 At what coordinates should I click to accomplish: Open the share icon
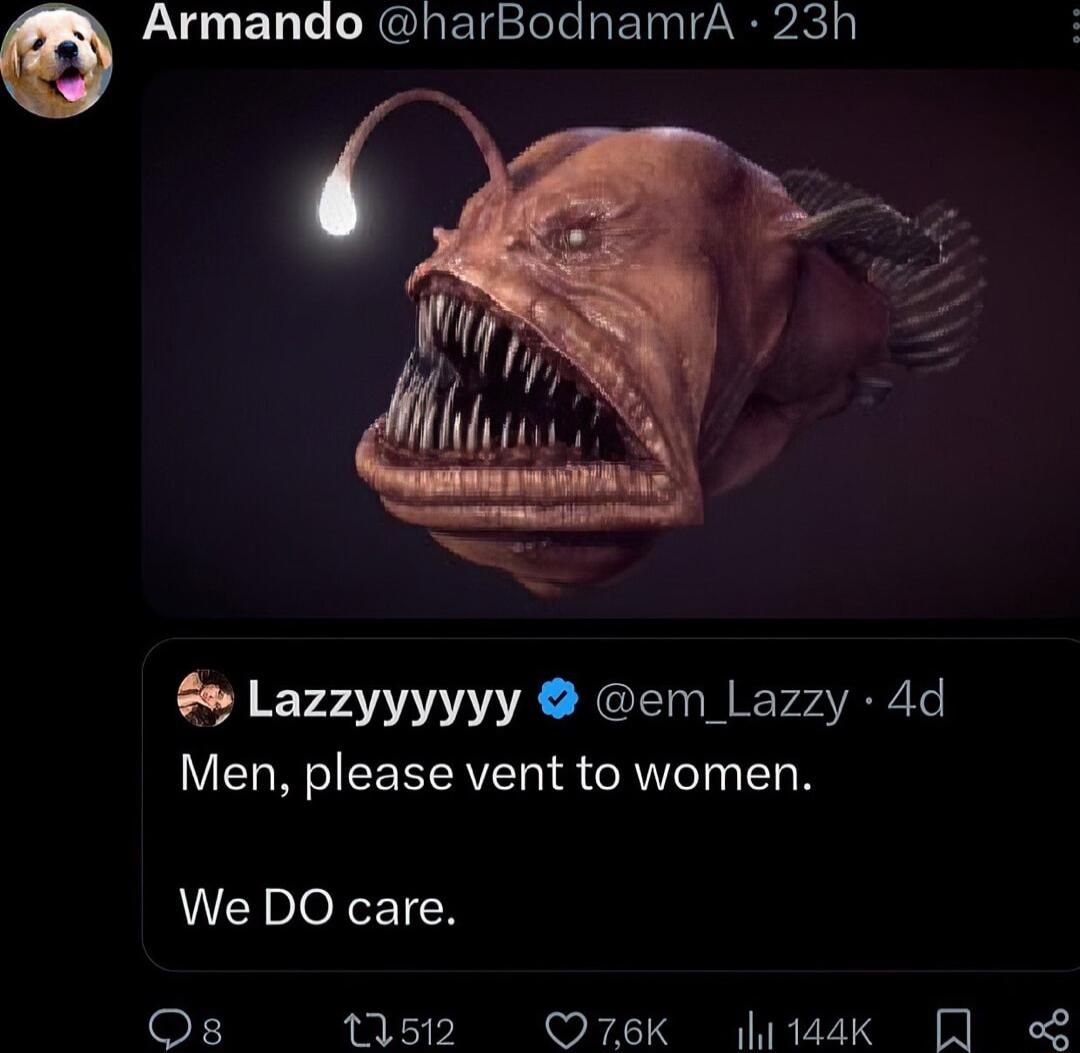click(1048, 1030)
